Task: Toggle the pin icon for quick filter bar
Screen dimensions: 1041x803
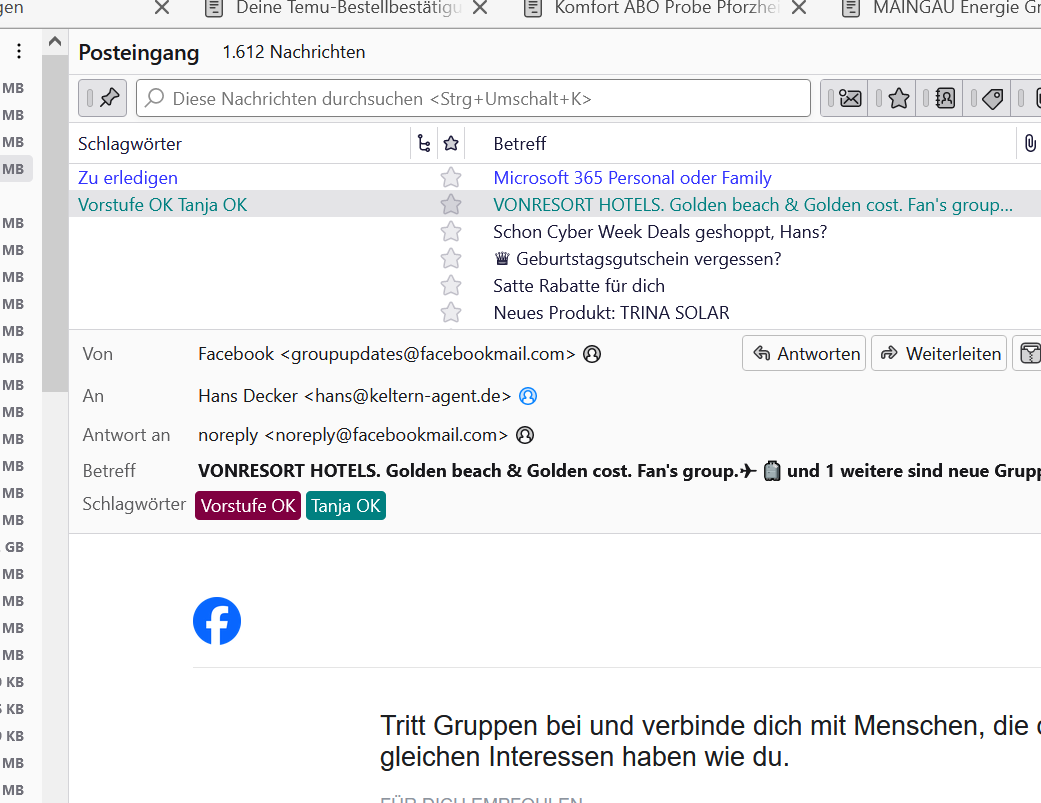Action: pos(109,98)
